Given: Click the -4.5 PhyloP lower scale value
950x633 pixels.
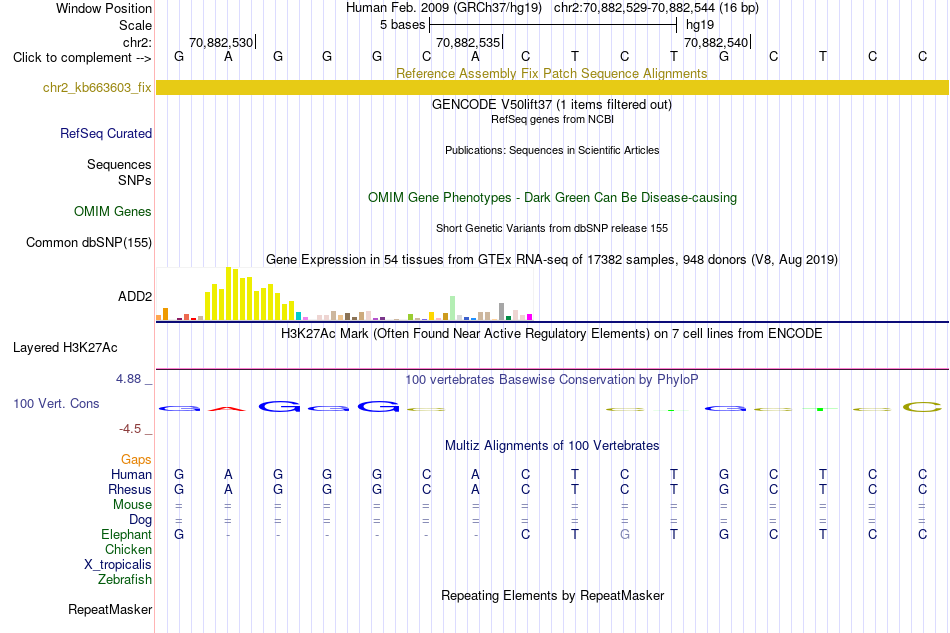Looking at the screenshot, I should click(x=130, y=429).
